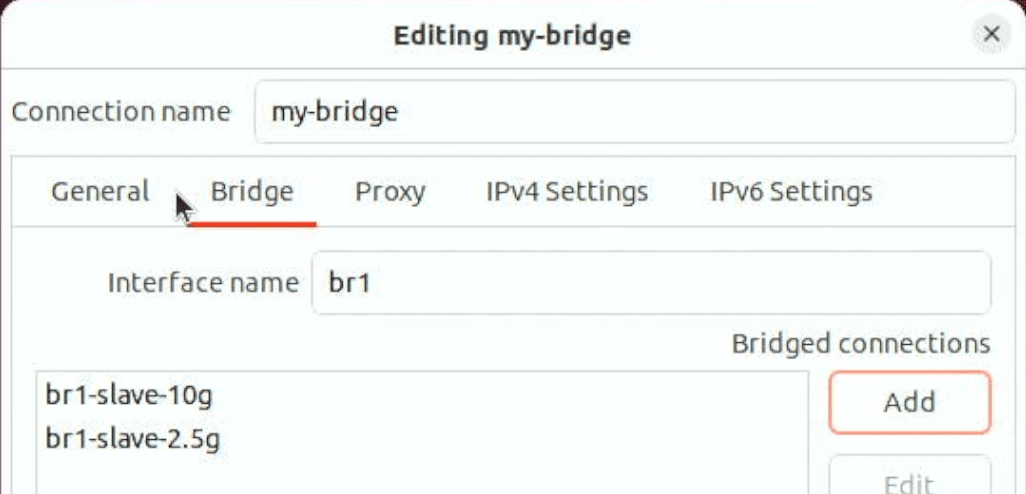1026x494 pixels.
Task: Click the red underline beneath Bridge tab
Action: coord(252,224)
